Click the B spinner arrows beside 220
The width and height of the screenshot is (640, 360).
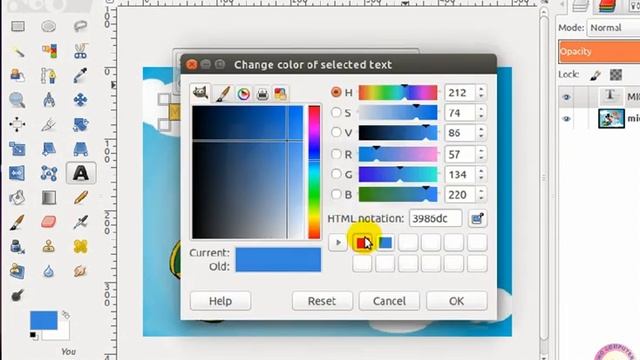(x=481, y=194)
